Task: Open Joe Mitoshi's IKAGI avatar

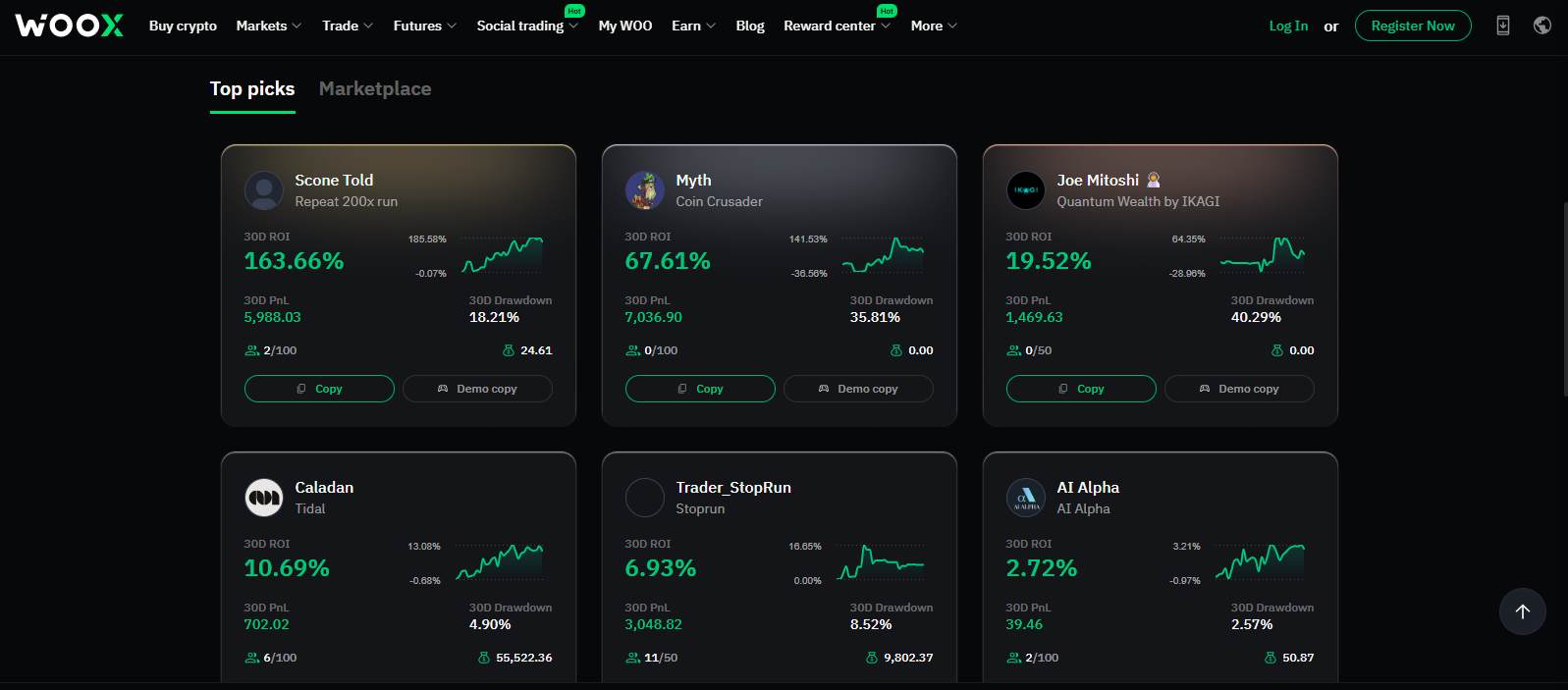Action: click(1025, 190)
